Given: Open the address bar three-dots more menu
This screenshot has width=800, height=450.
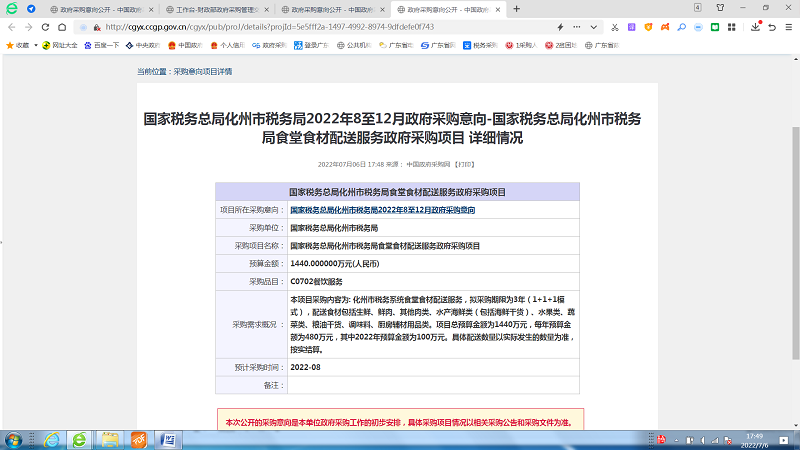Looking at the screenshot, I should 576,27.
